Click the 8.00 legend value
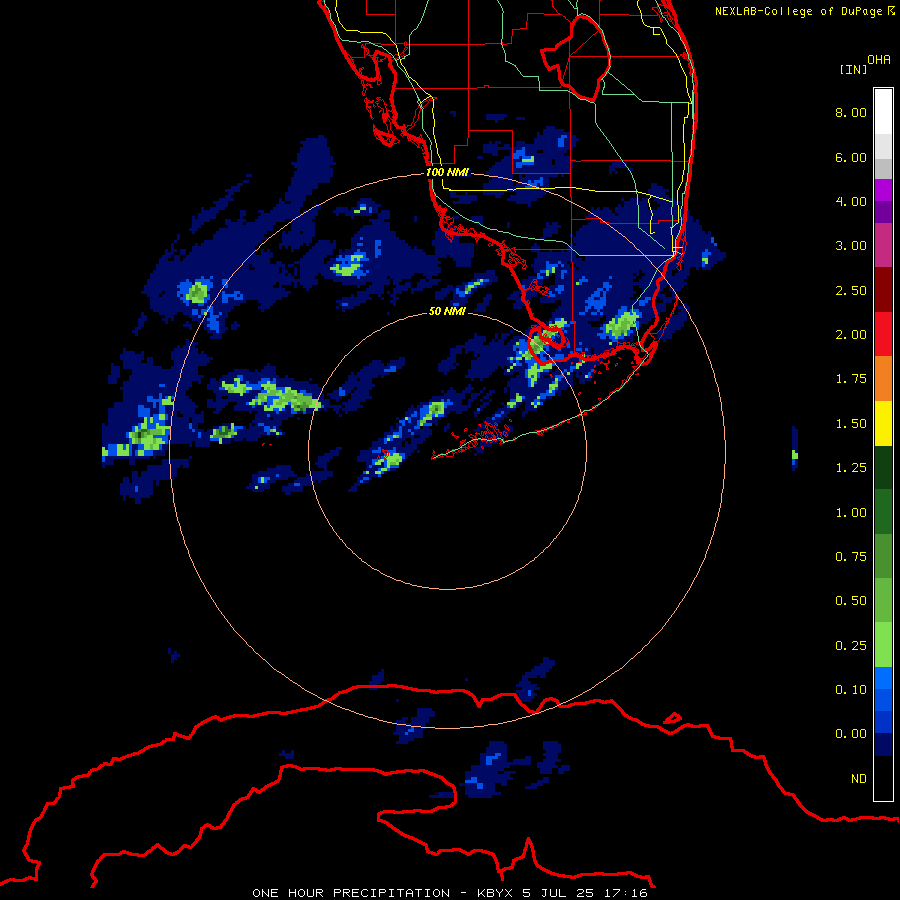This screenshot has width=900, height=900. [851, 112]
